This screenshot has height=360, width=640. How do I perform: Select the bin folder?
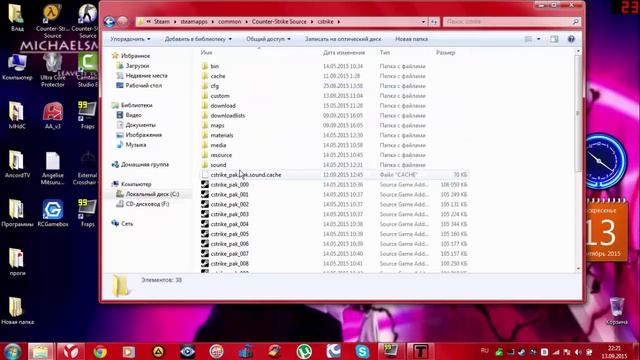coord(215,66)
